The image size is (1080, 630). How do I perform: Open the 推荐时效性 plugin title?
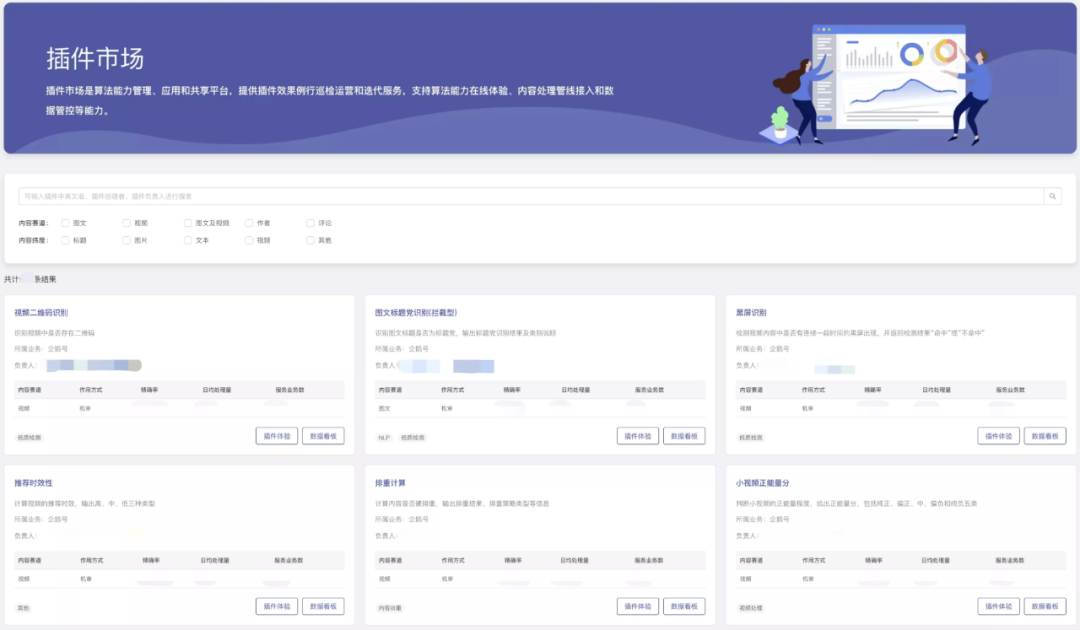click(x=33, y=483)
